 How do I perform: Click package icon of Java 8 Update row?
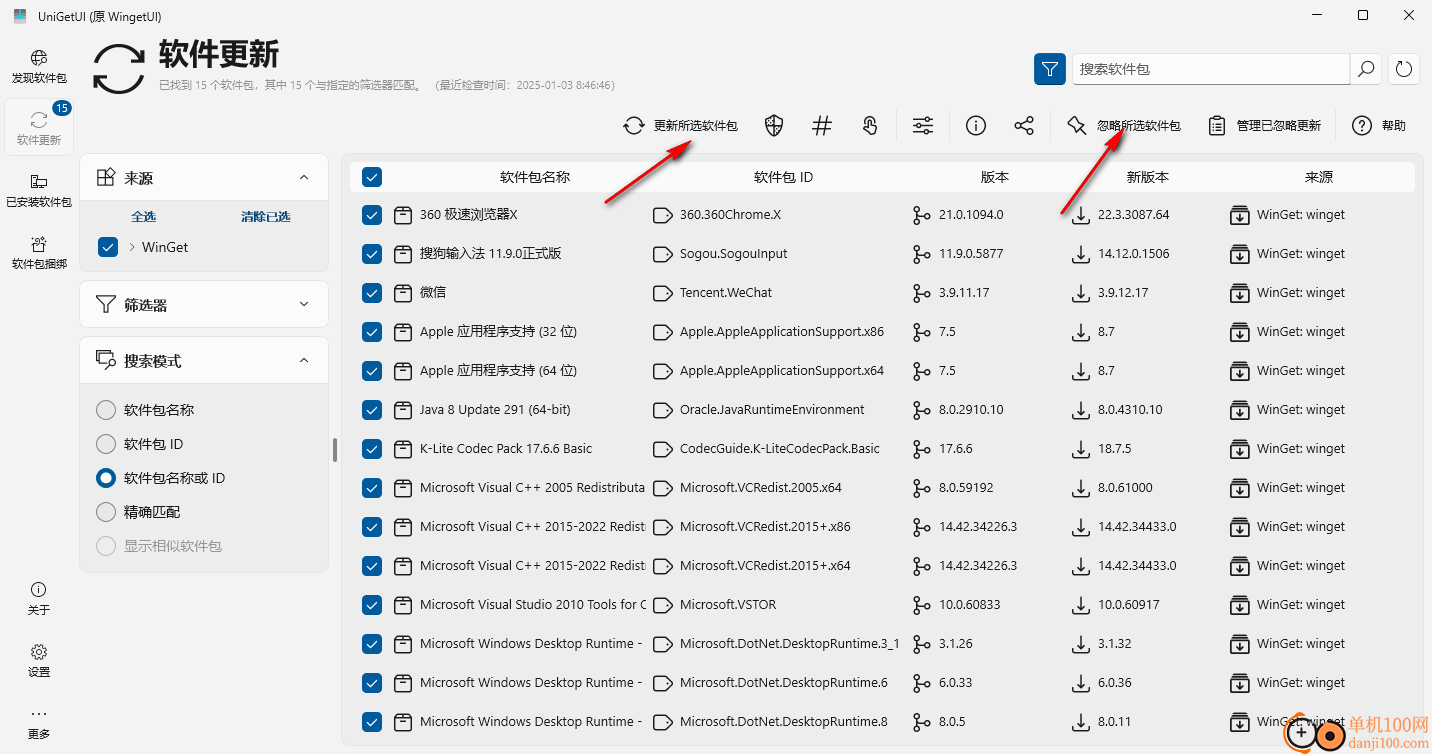[x=403, y=409]
